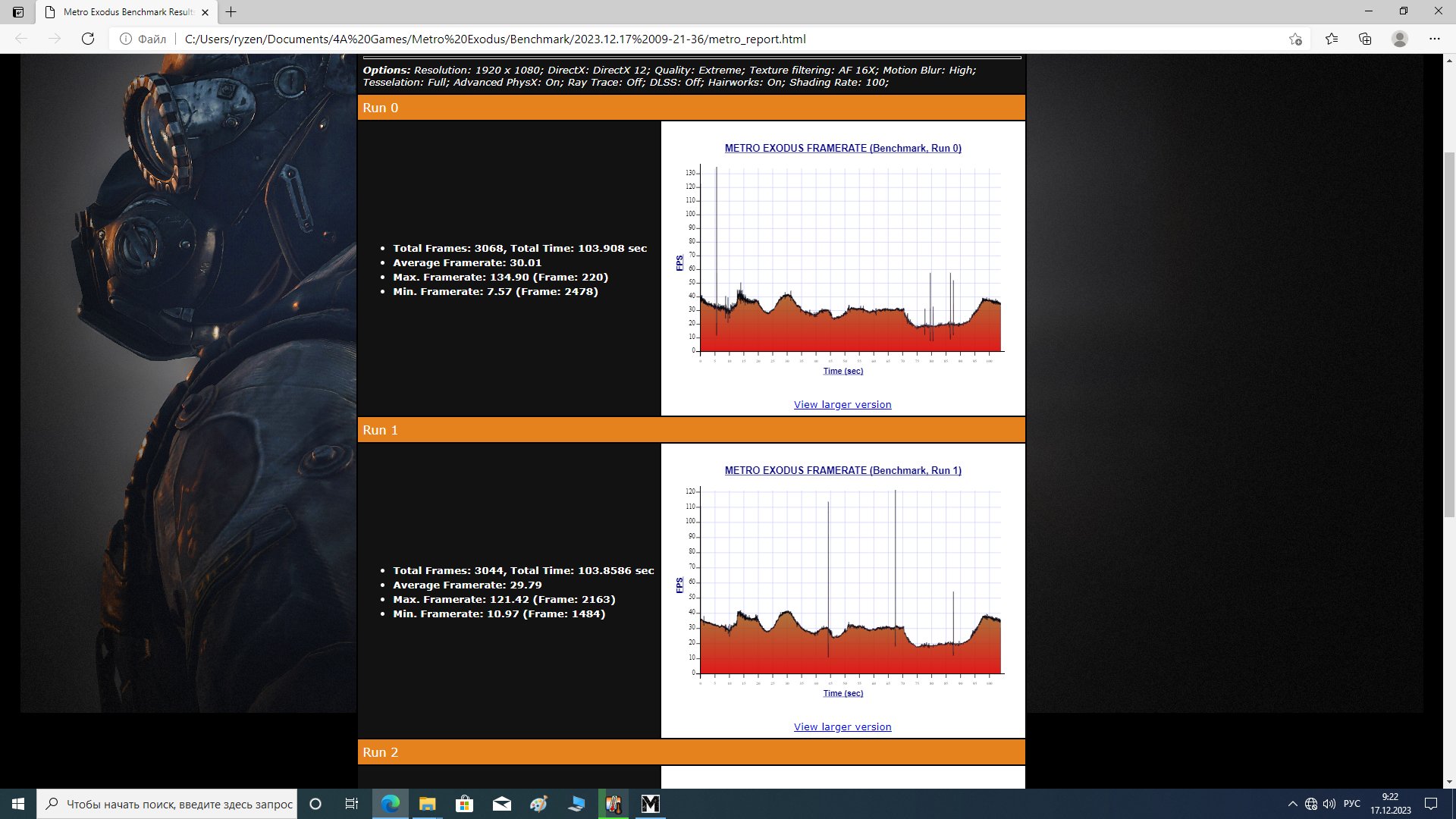Open a new tab with plus button
The image size is (1456, 819).
231,12
